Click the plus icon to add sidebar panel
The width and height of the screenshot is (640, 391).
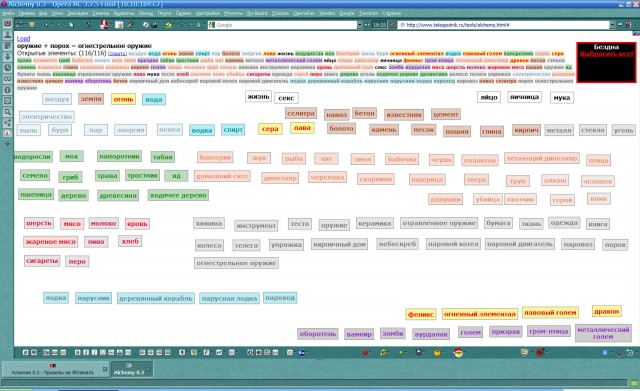point(7,144)
